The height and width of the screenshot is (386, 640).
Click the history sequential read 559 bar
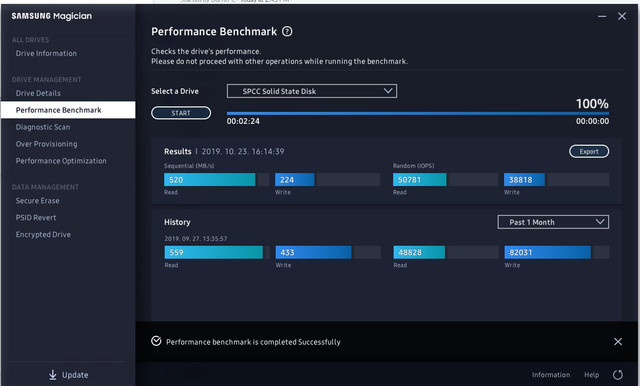tap(217, 252)
